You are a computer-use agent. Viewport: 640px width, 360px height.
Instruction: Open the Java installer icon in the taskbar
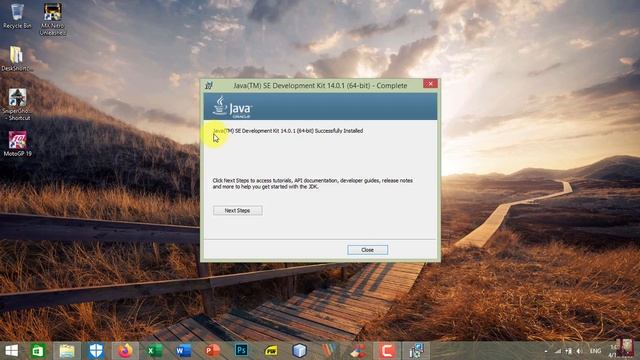coord(416,351)
